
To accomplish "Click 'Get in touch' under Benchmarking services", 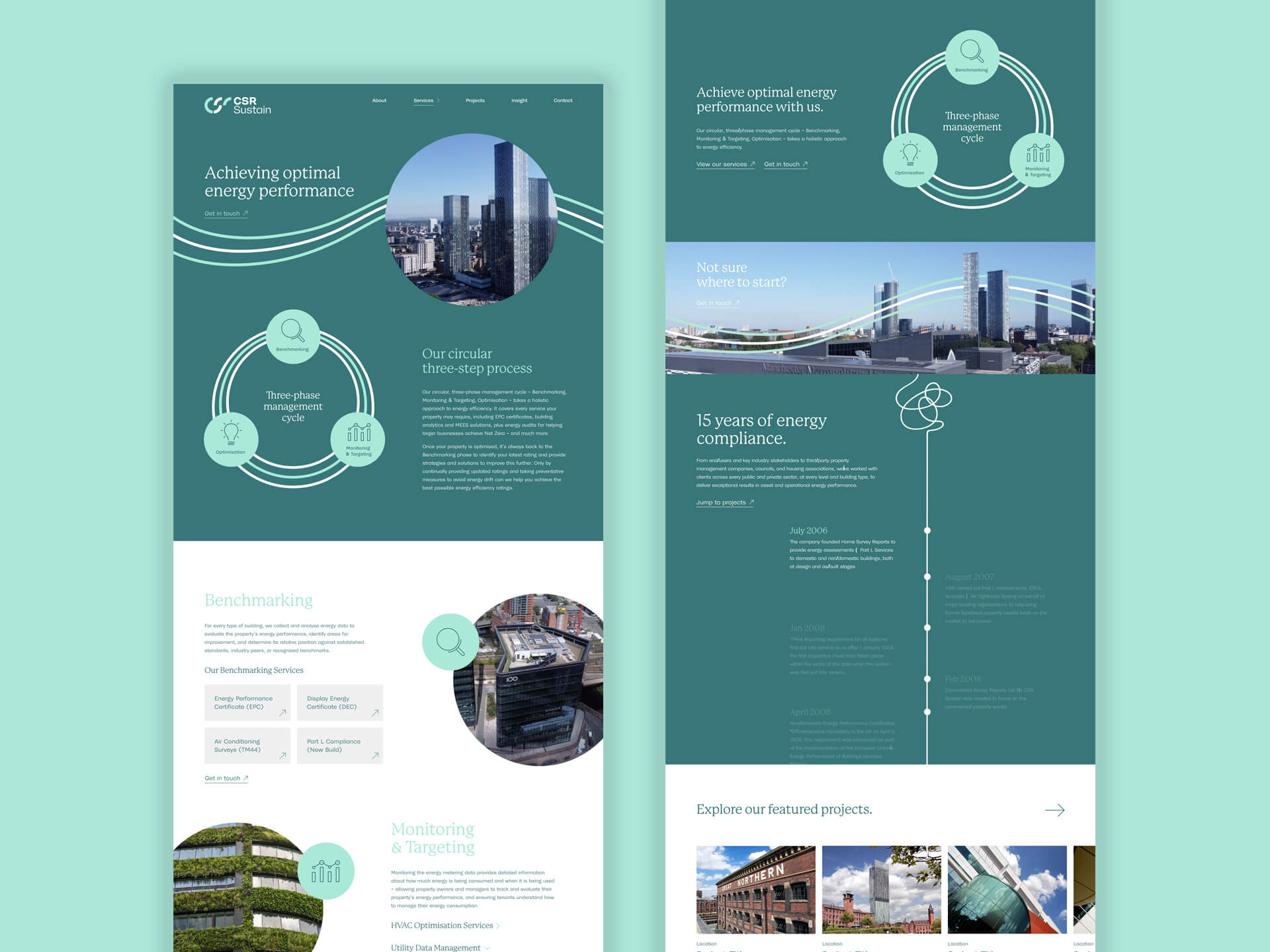I will point(226,778).
